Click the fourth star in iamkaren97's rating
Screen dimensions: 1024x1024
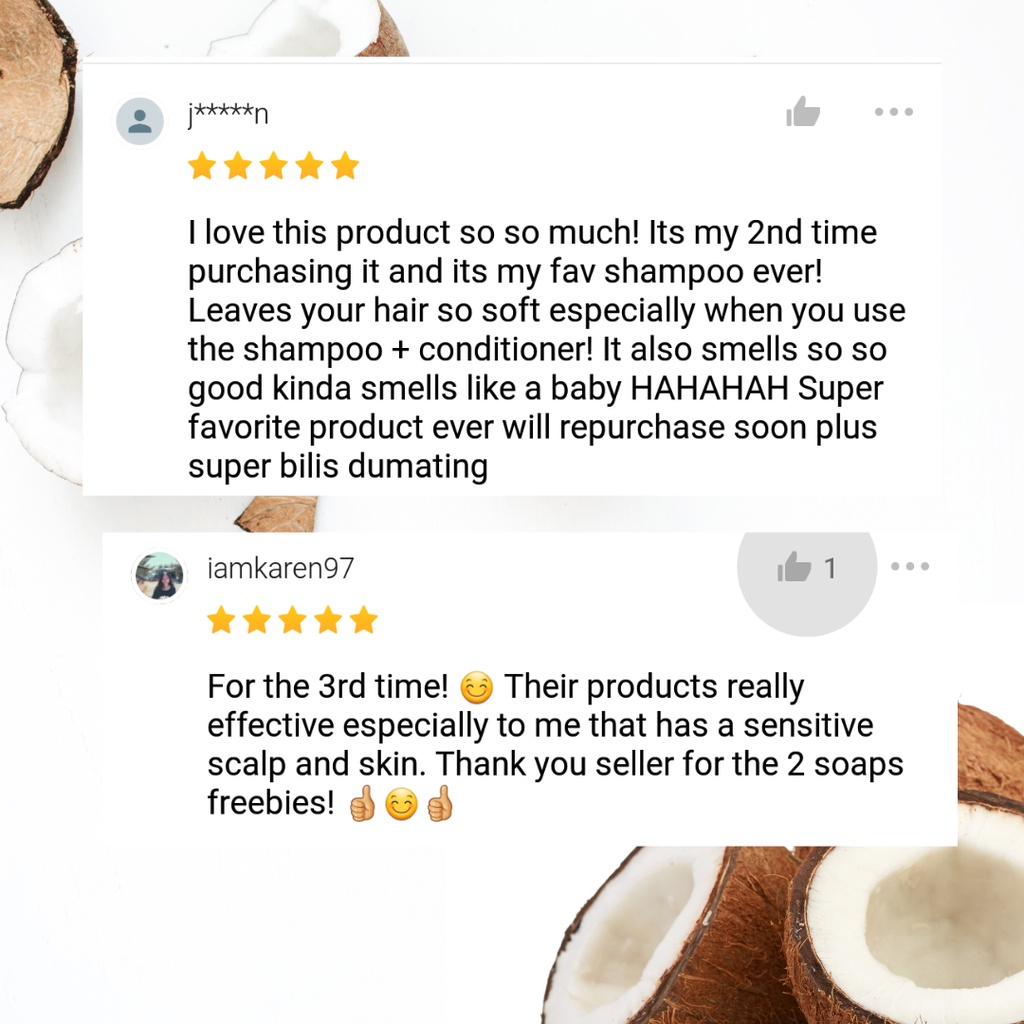[x=328, y=620]
